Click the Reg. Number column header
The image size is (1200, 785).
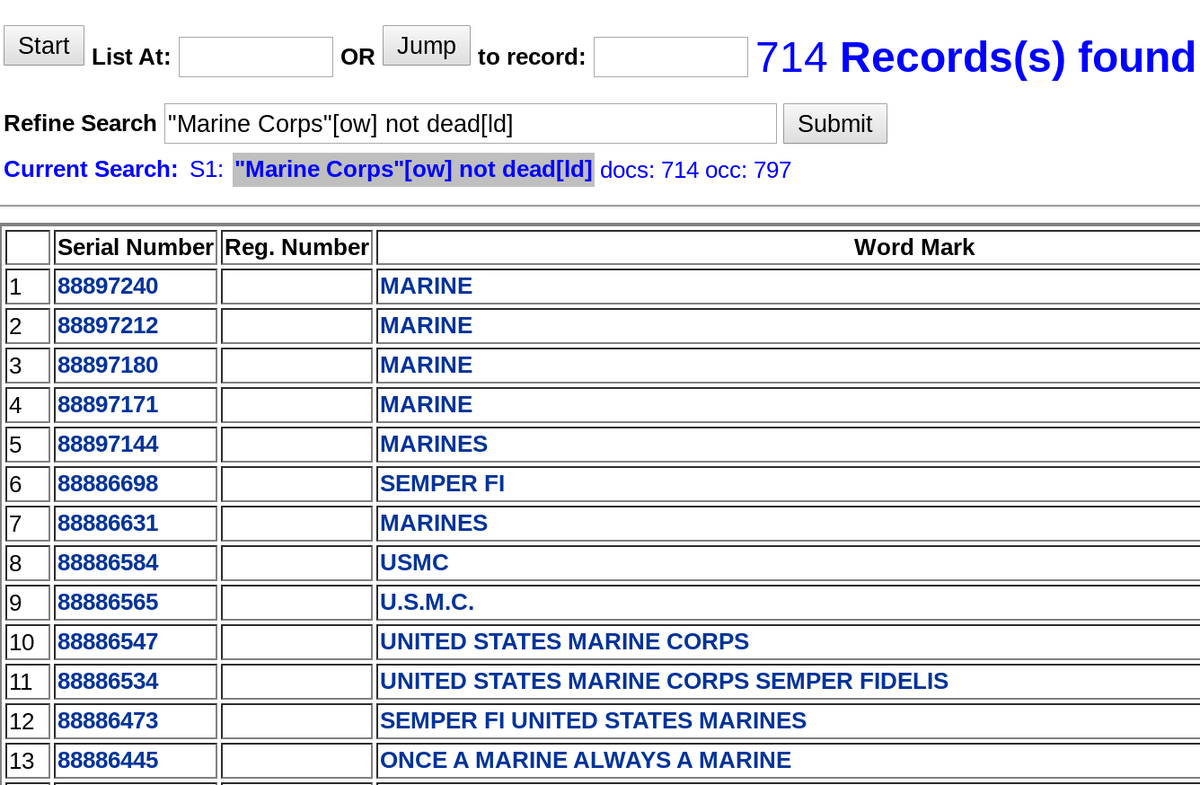[x=297, y=247]
